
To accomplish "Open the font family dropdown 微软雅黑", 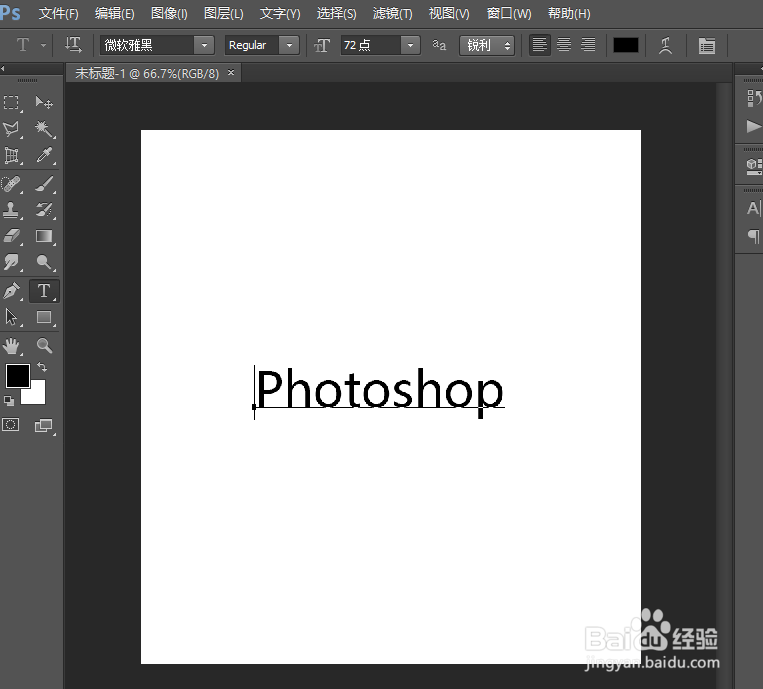I will (204, 45).
